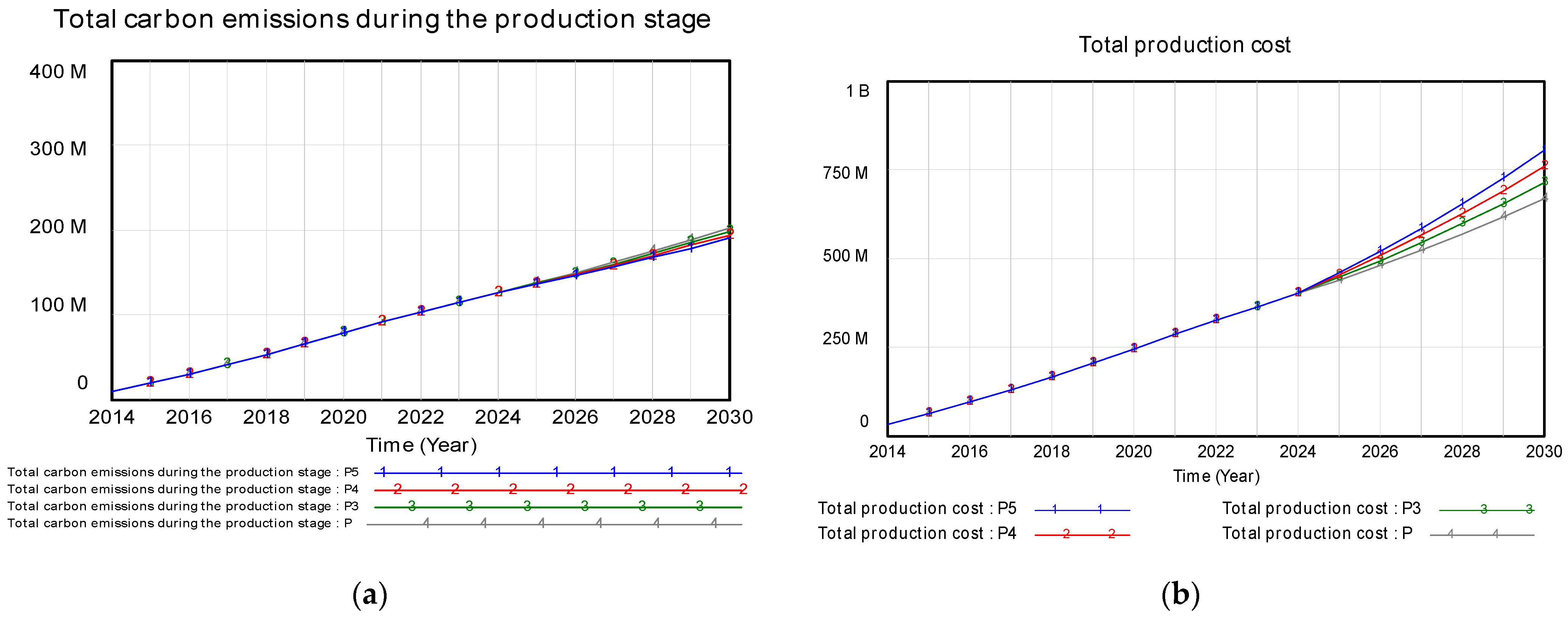Click the blue legend line for production cost P5
This screenshot has width=1568, height=618.
(x=1082, y=510)
